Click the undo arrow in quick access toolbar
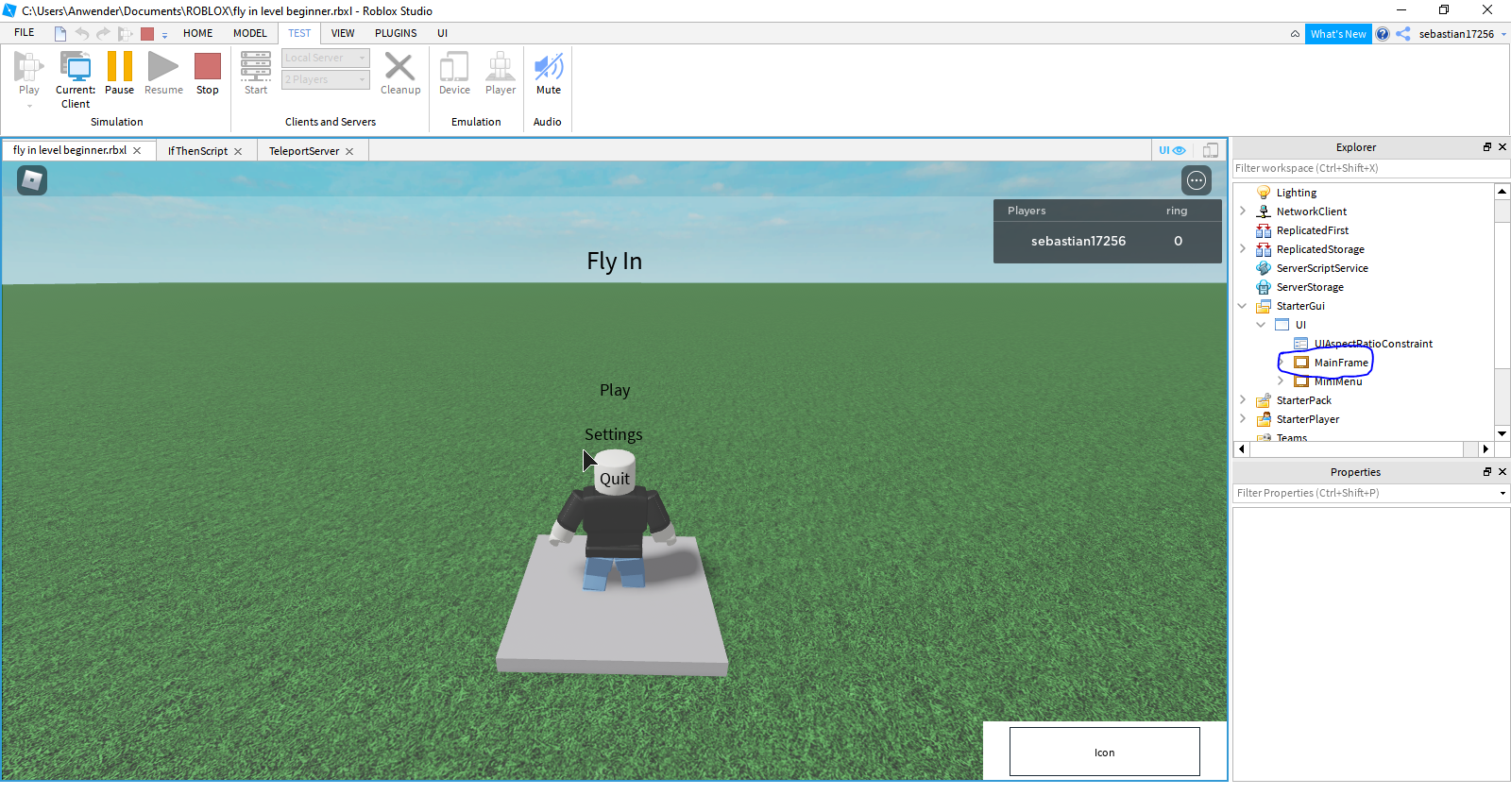This screenshot has height=812, width=1511. (x=82, y=34)
